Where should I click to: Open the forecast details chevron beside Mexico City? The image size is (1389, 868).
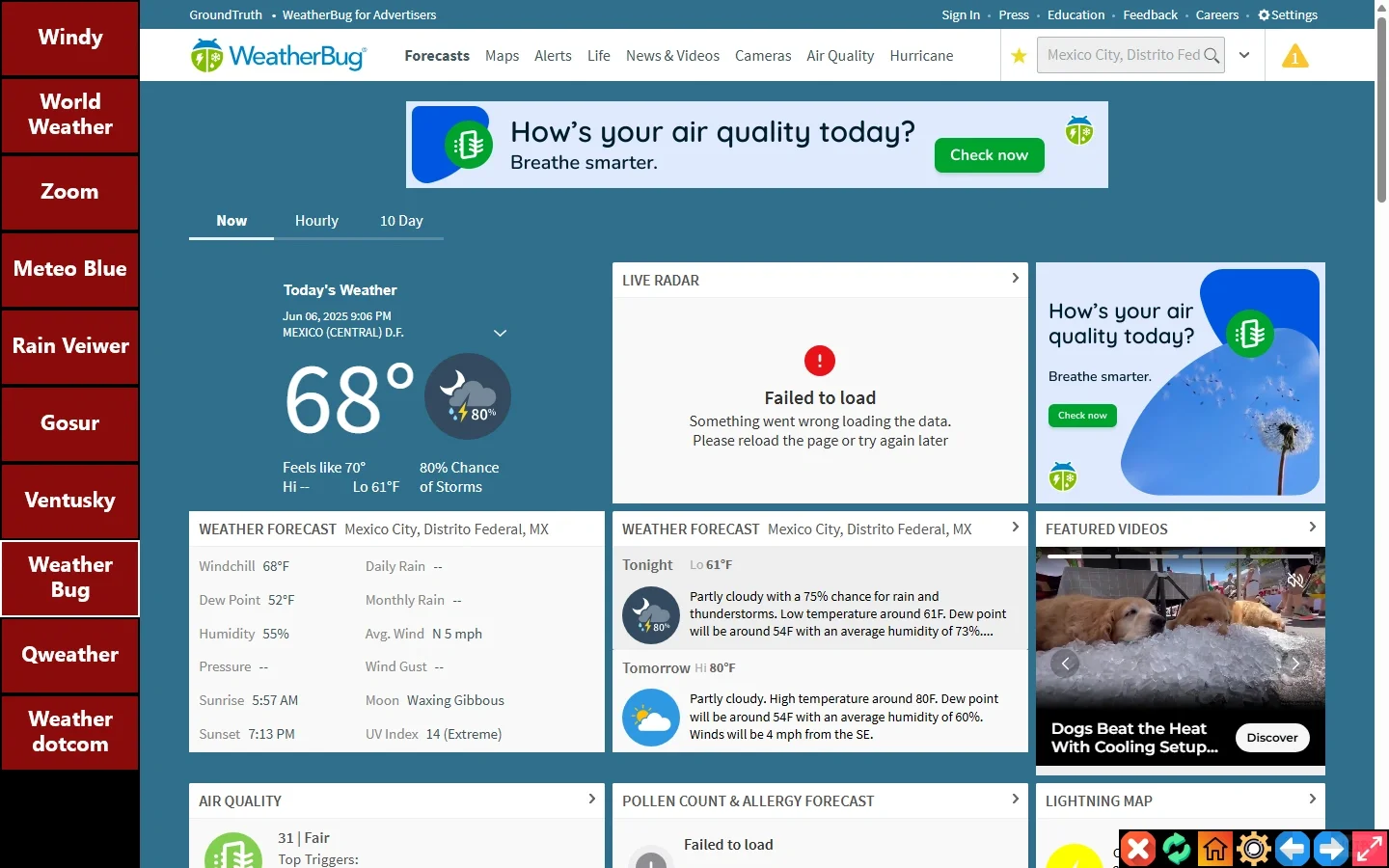pos(1015,527)
